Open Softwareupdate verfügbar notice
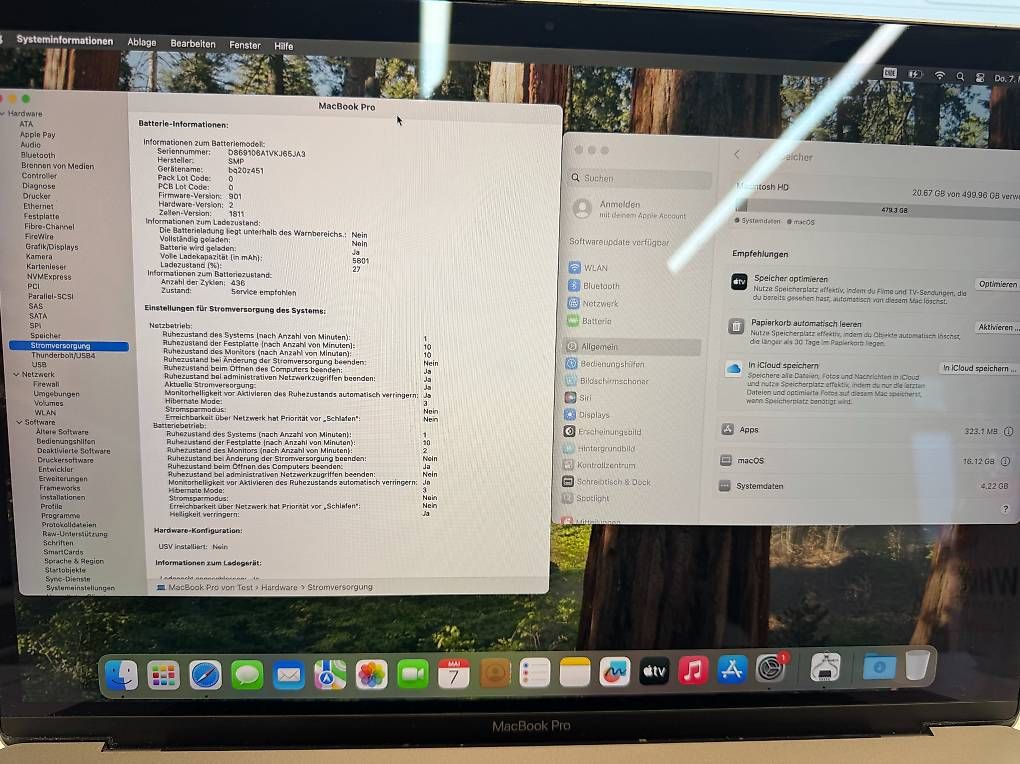The height and width of the screenshot is (764, 1020). point(619,242)
